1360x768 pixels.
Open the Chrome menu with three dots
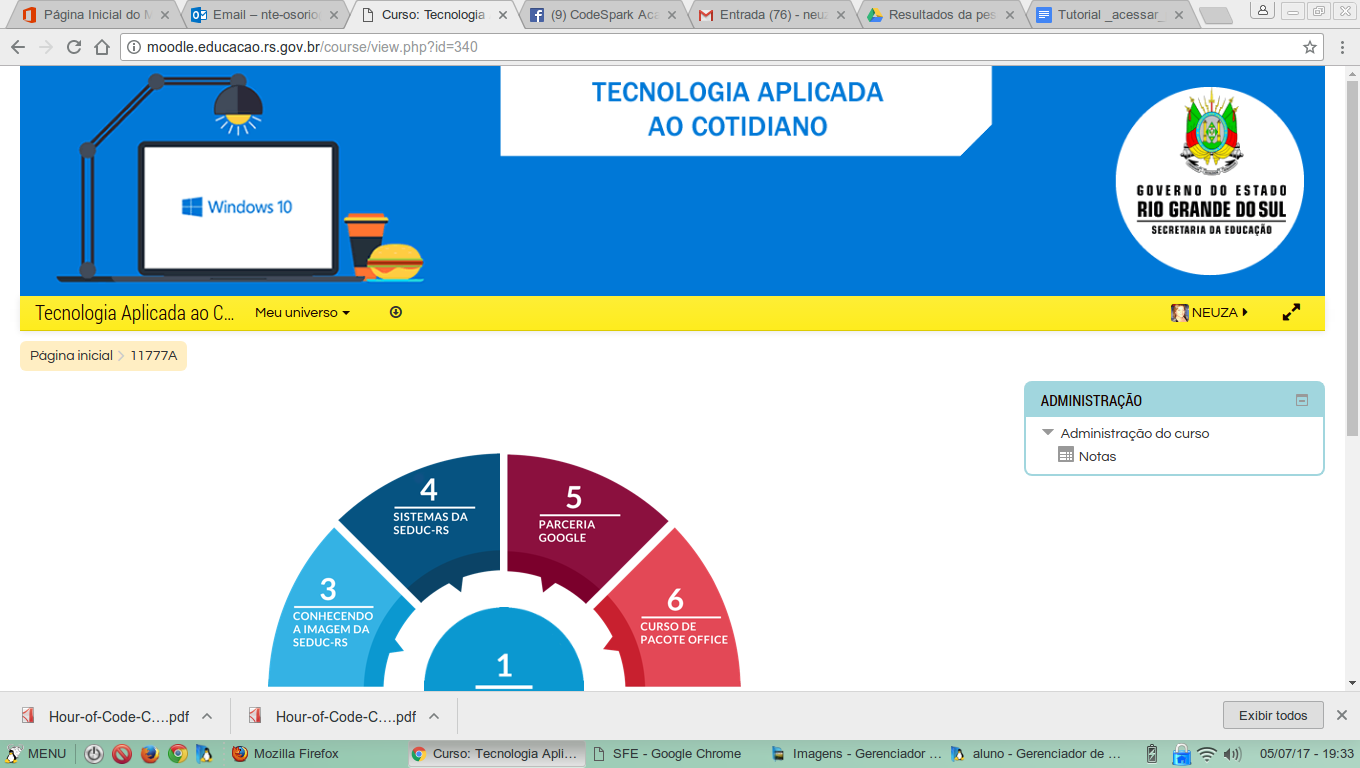(1343, 47)
